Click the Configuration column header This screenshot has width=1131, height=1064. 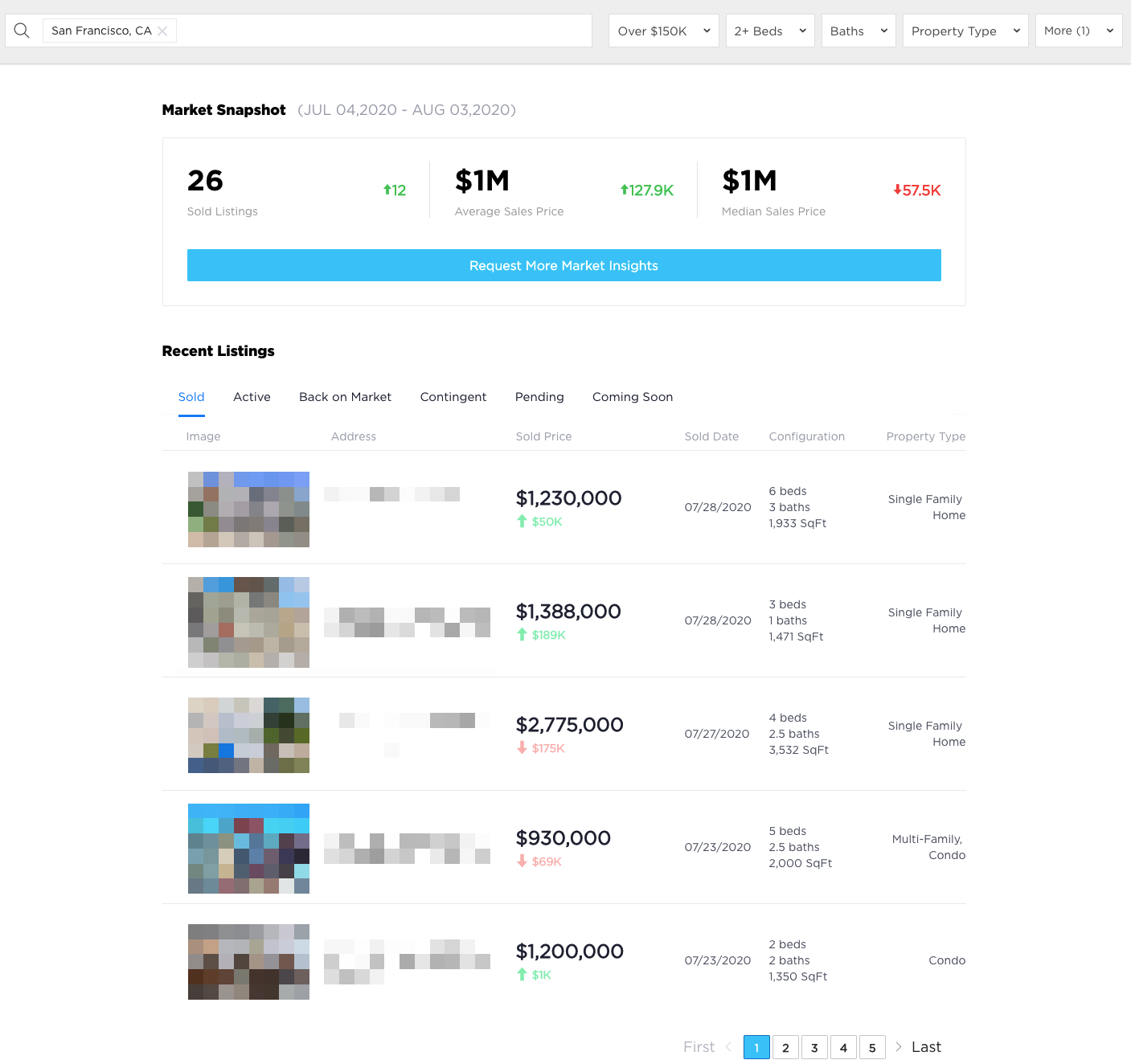pyautogui.click(x=807, y=436)
